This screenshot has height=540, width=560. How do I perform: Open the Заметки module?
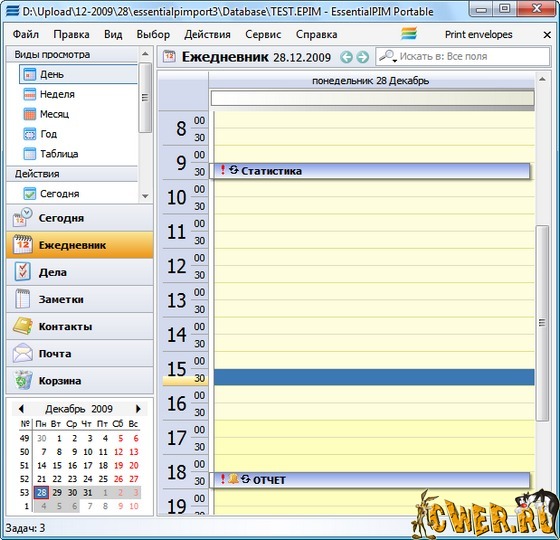(x=80, y=299)
